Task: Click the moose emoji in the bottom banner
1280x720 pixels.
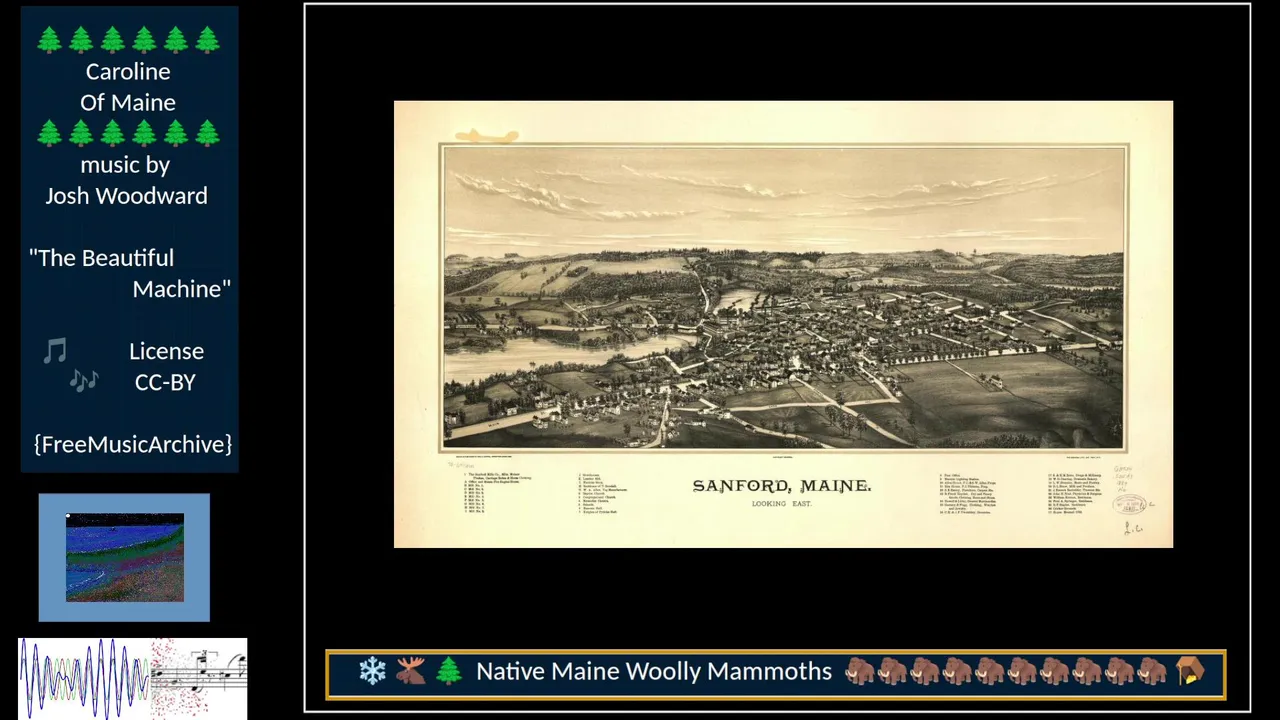Action: (x=410, y=672)
